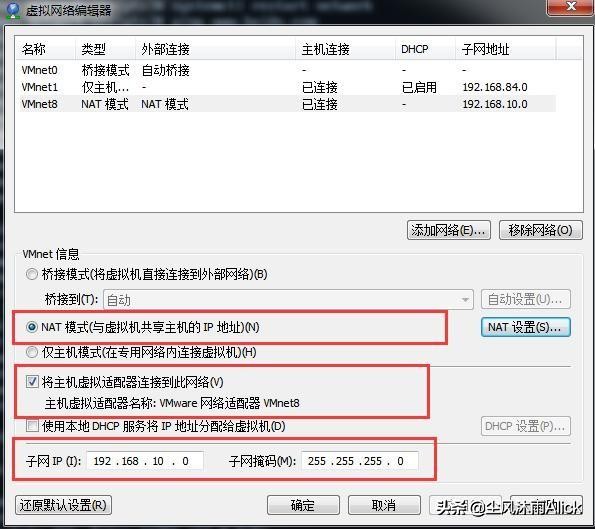Click 移除网络(O) button

(541, 230)
